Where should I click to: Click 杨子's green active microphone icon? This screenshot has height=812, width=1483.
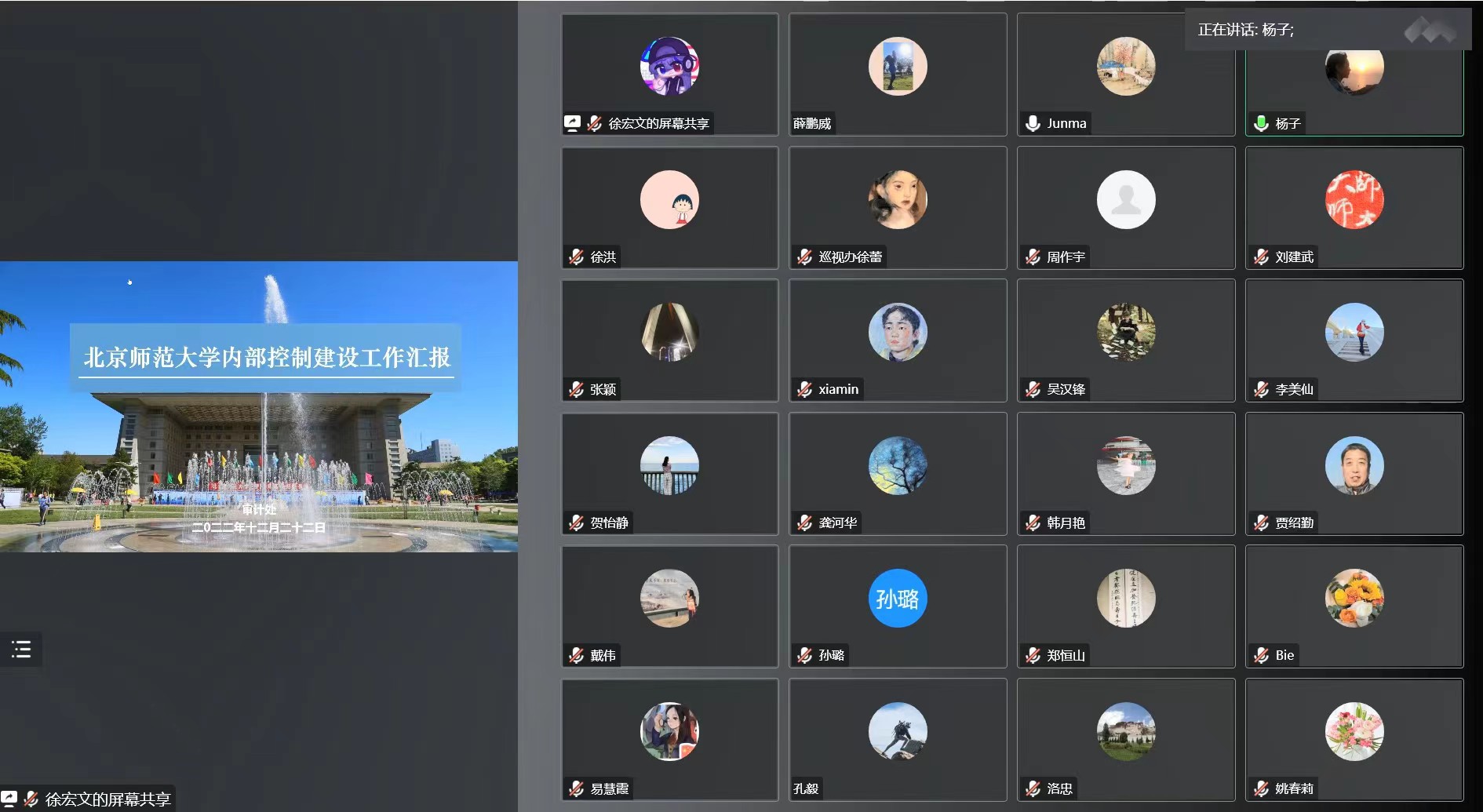[1262, 123]
